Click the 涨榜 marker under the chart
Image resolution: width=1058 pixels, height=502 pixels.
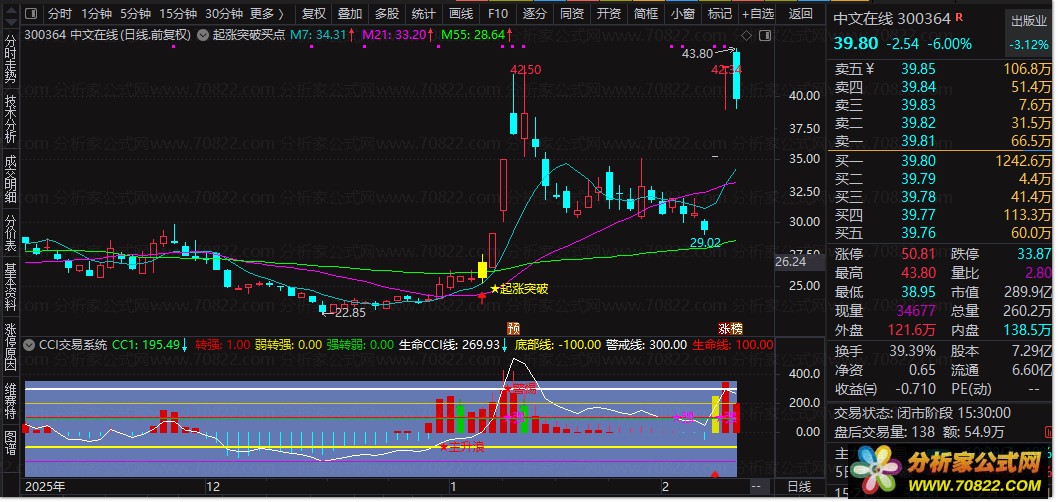731,329
